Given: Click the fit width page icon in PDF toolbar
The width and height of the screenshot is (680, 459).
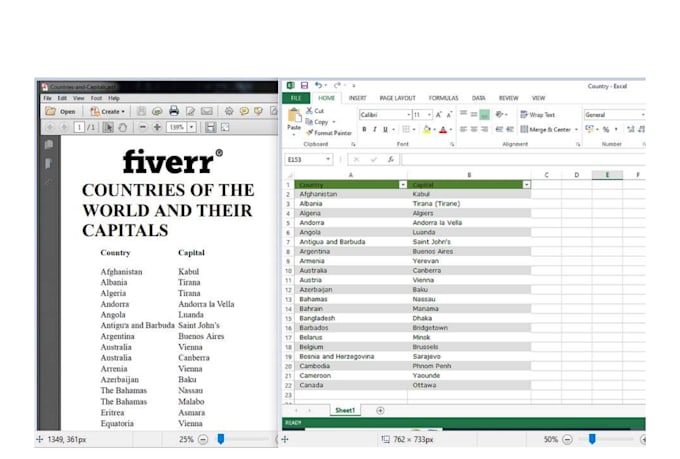Looking at the screenshot, I should coord(210,127).
